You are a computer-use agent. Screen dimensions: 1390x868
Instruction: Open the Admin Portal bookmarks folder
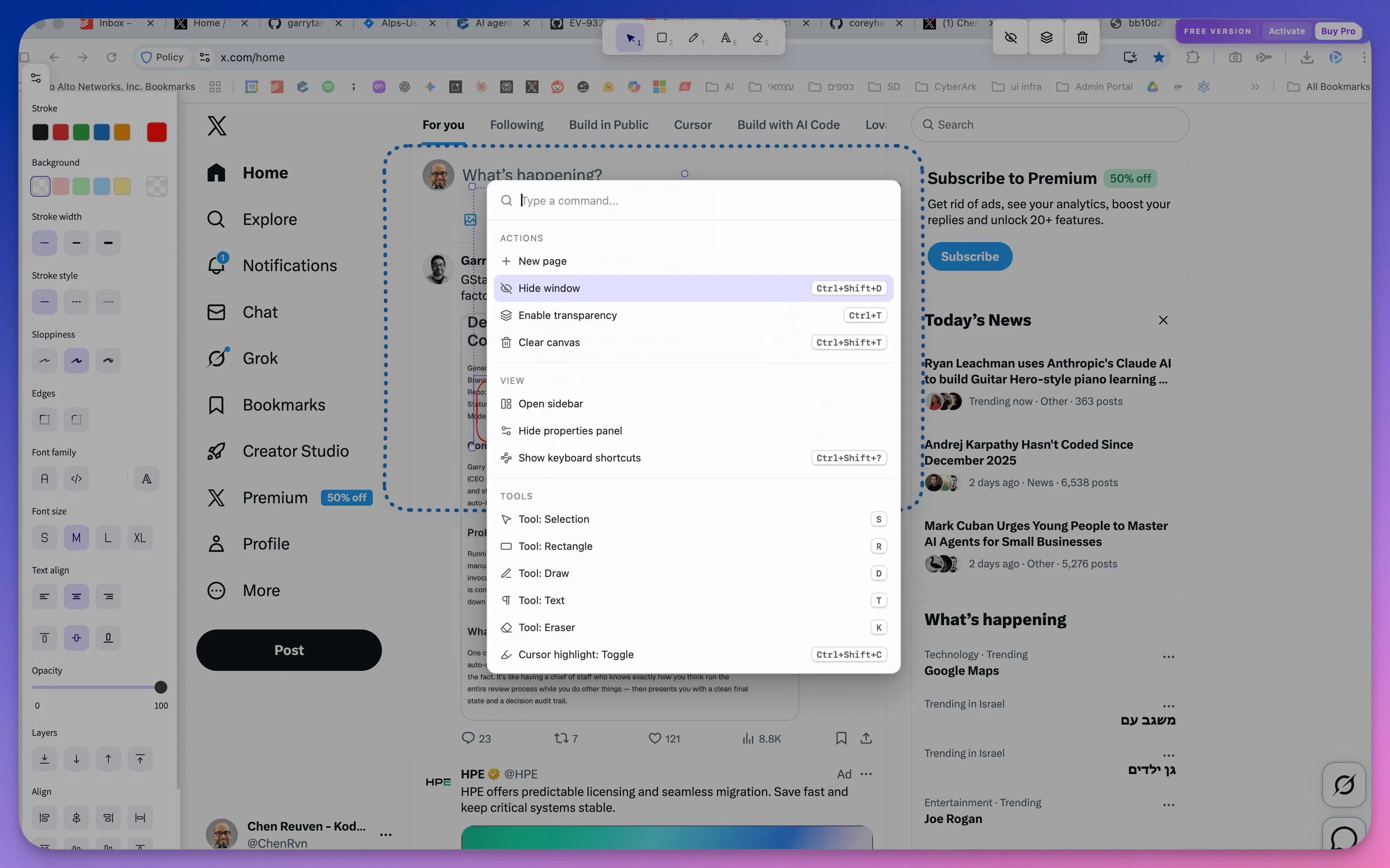point(1094,87)
